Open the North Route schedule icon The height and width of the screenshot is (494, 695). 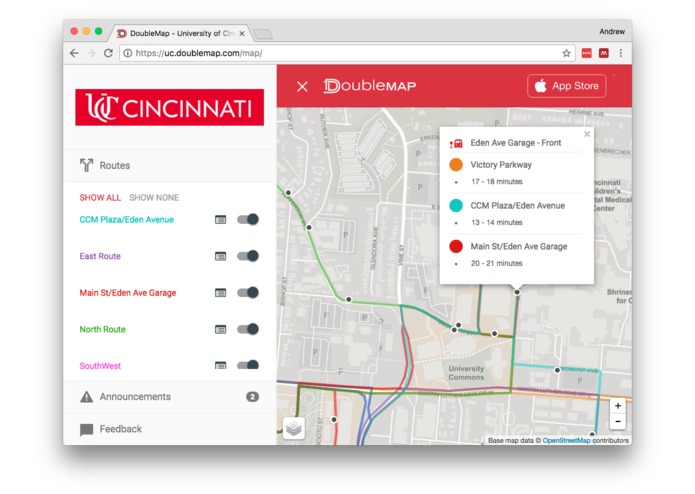220,329
